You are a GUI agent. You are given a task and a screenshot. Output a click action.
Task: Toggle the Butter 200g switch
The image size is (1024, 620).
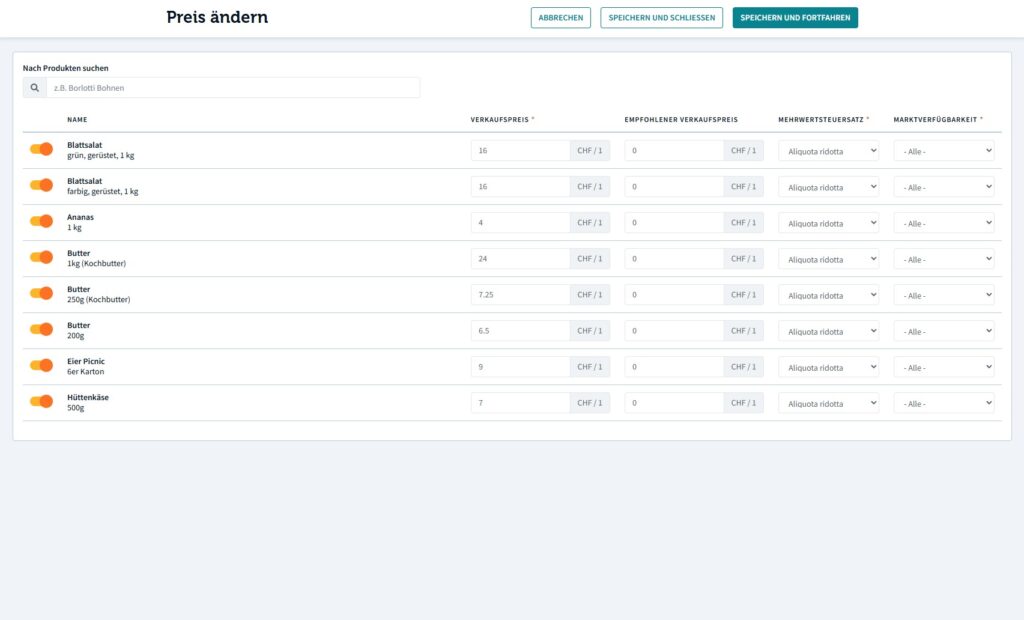click(41, 329)
